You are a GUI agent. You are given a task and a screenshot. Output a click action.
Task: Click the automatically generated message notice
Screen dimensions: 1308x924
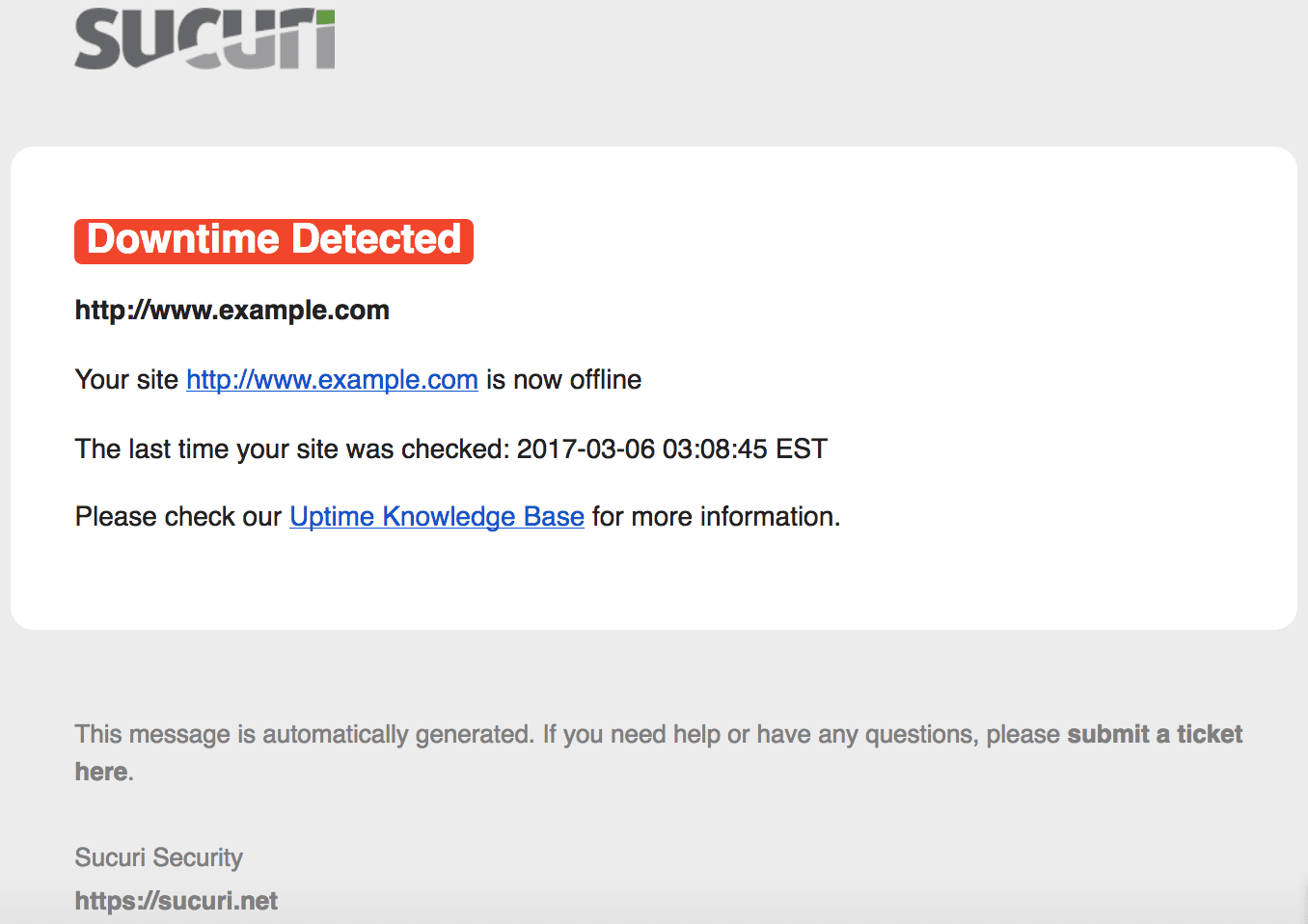(659, 752)
